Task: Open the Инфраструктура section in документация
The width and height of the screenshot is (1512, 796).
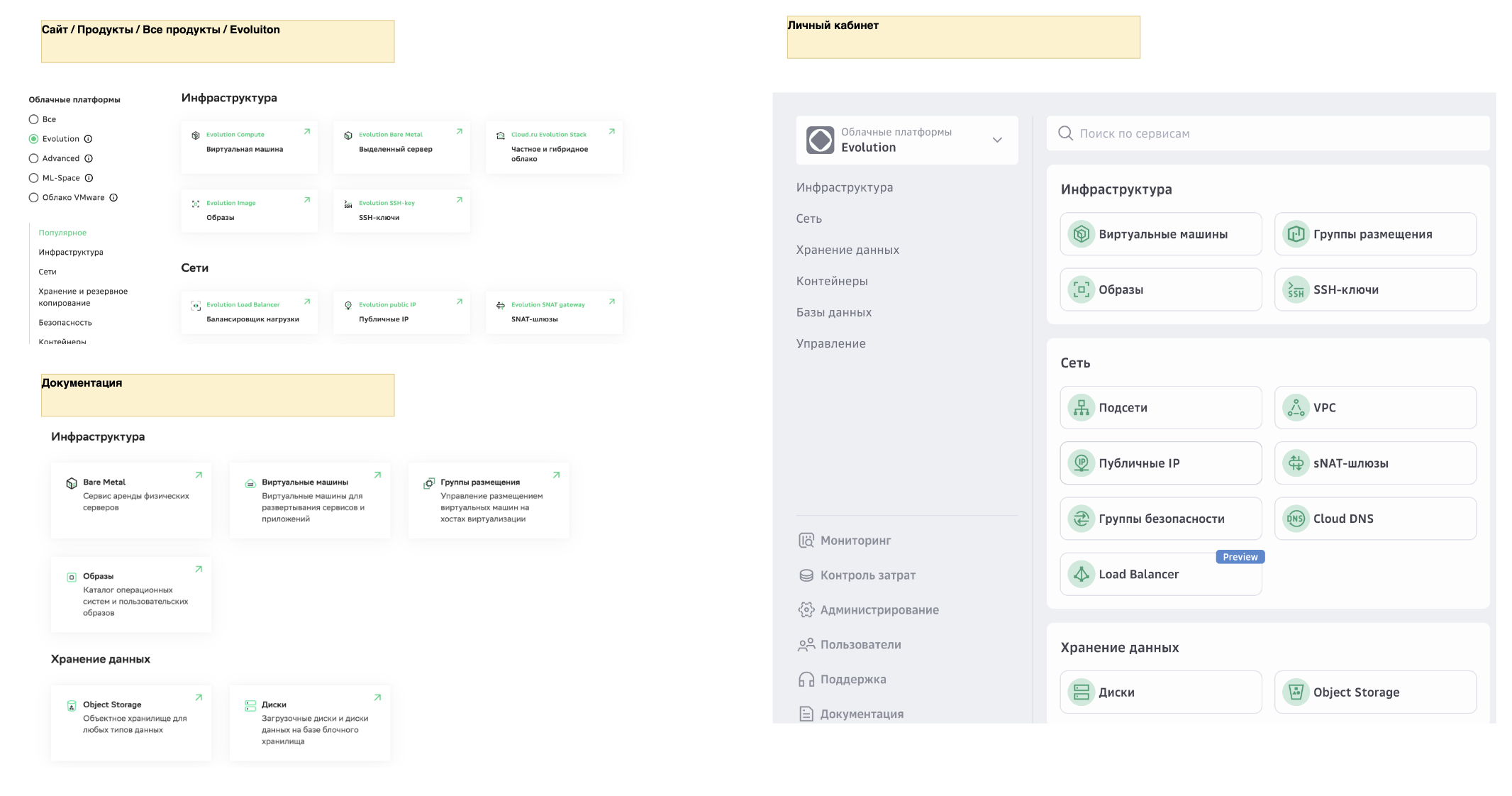Action: tap(98, 437)
